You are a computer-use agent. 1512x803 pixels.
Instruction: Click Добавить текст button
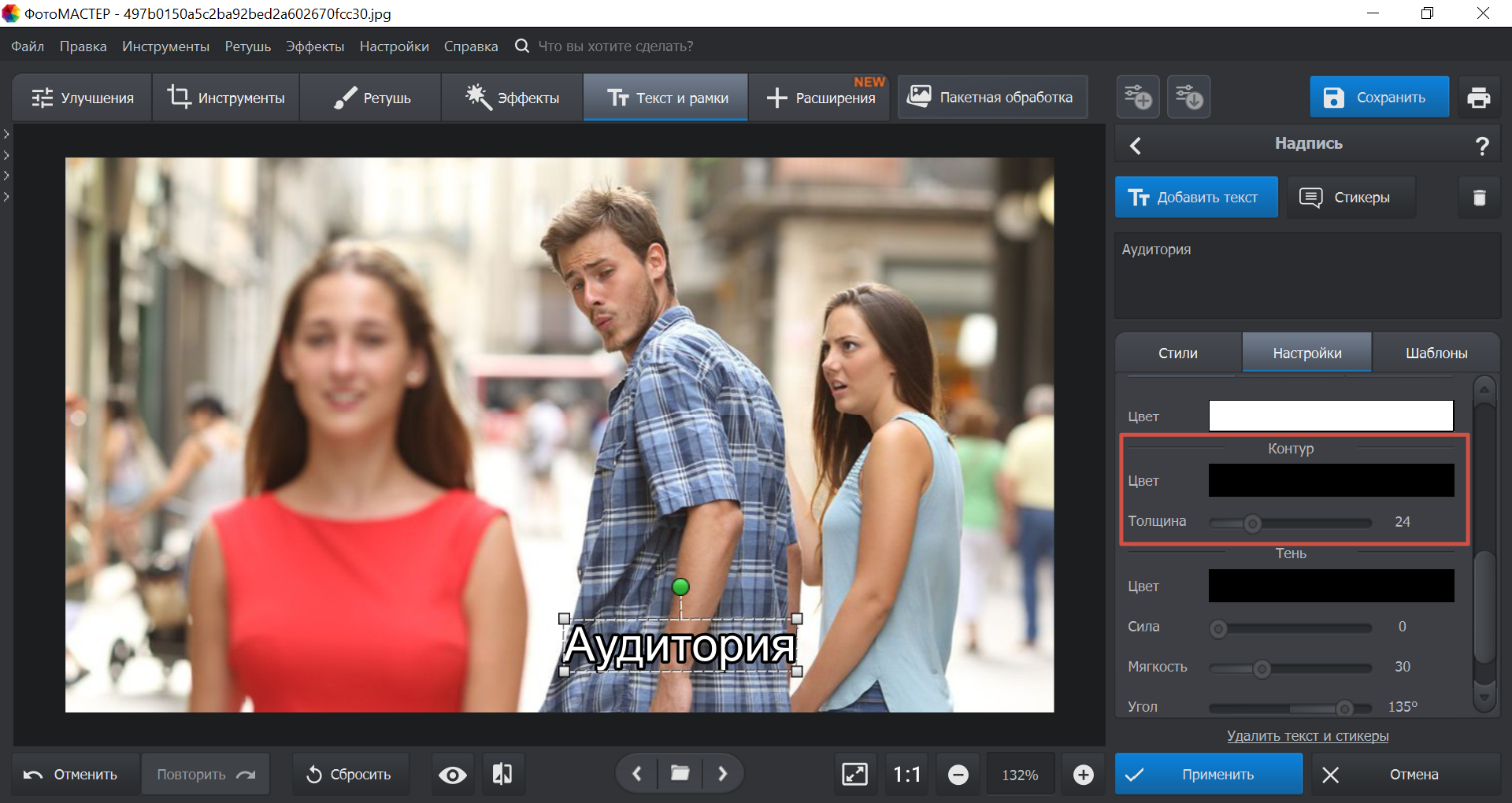click(1195, 197)
